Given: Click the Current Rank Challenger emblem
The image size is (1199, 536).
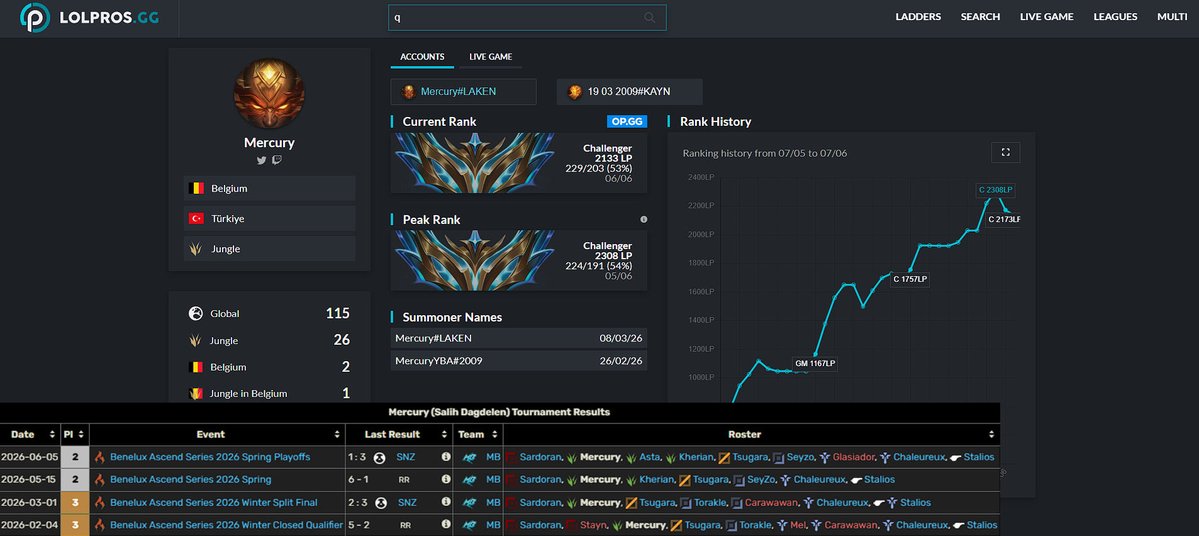Looking at the screenshot, I should click(474, 163).
